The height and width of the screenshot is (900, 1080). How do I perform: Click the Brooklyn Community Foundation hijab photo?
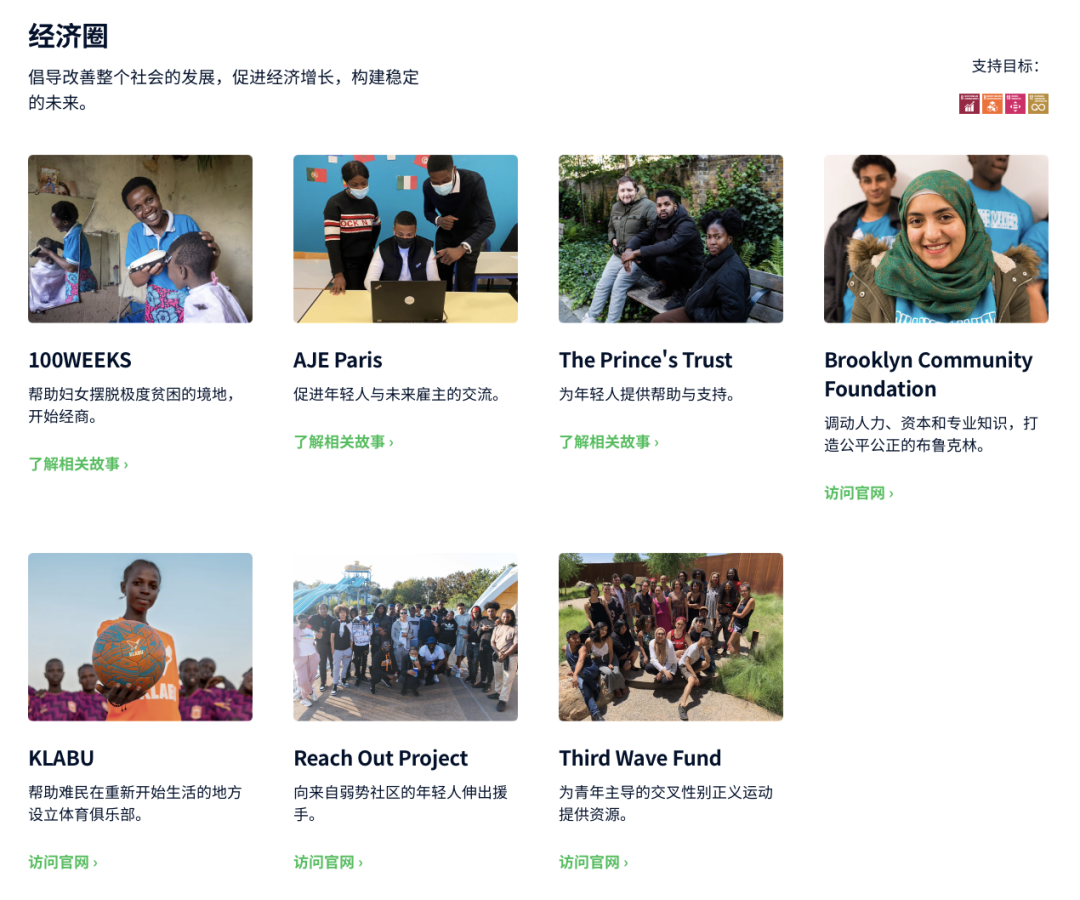(x=936, y=239)
